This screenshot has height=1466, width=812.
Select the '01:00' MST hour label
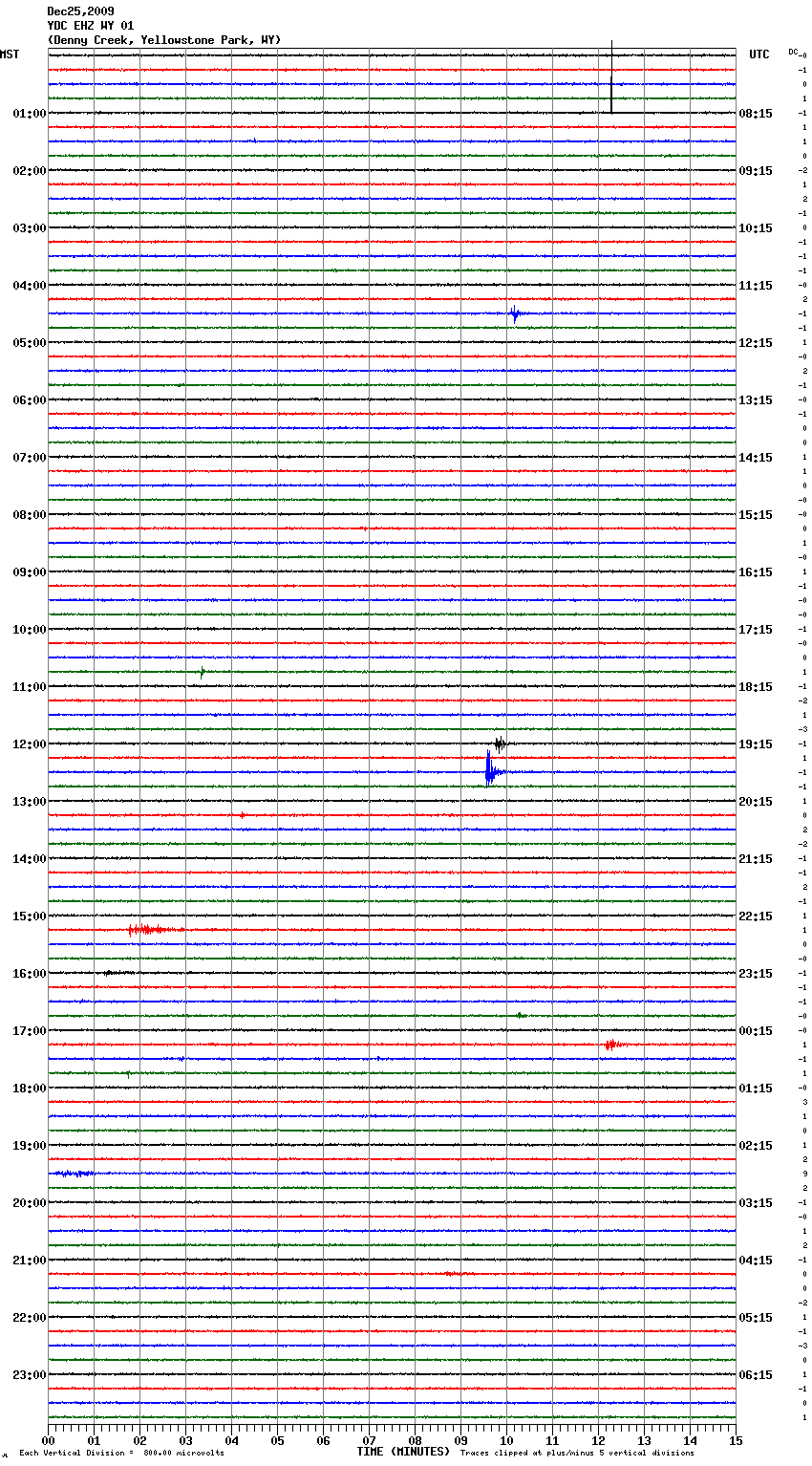[30, 114]
